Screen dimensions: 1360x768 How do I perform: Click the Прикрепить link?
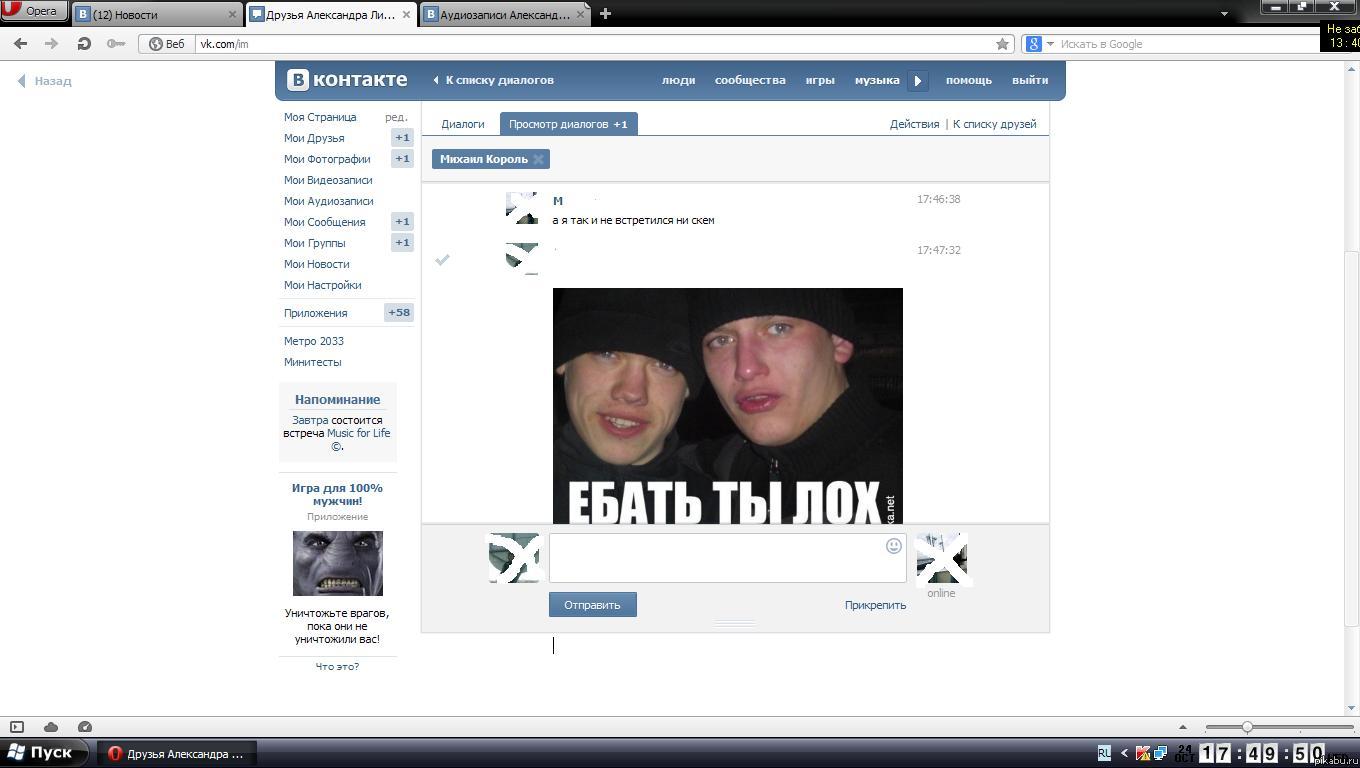pyautogui.click(x=874, y=604)
